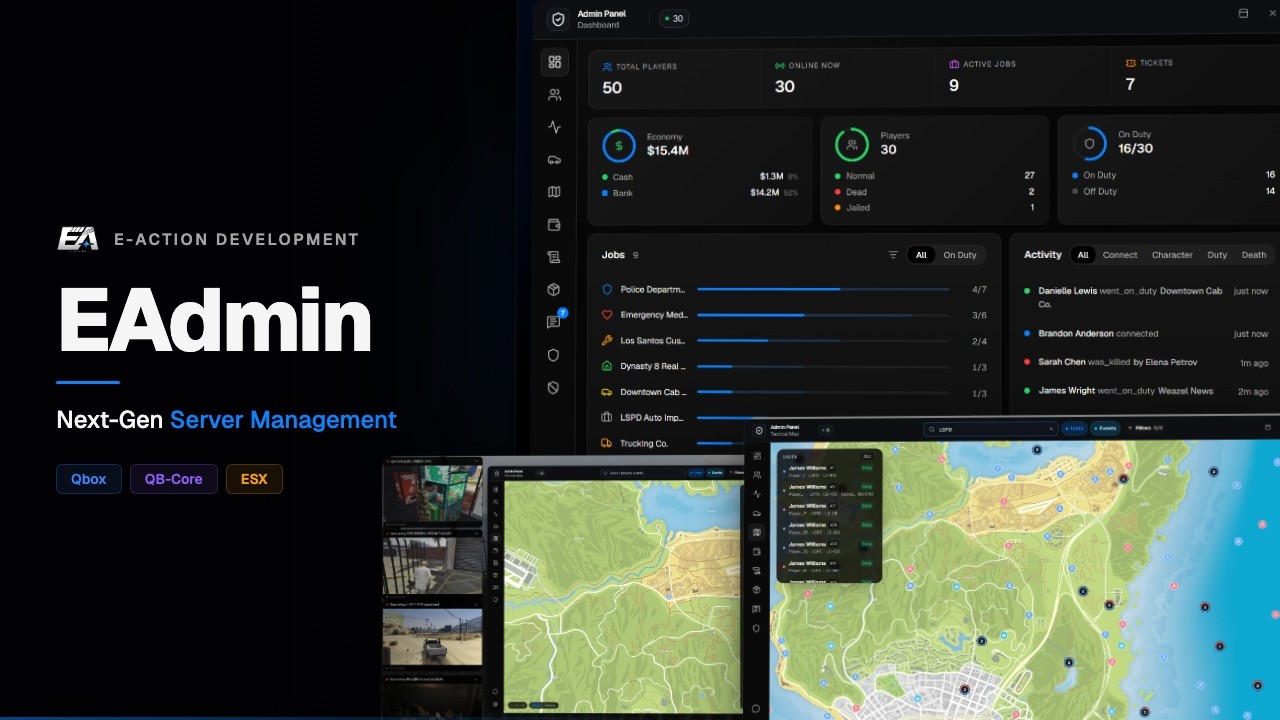
Task: Toggle Units in the LSPD Tactical Map window
Action: [x=1073, y=428]
